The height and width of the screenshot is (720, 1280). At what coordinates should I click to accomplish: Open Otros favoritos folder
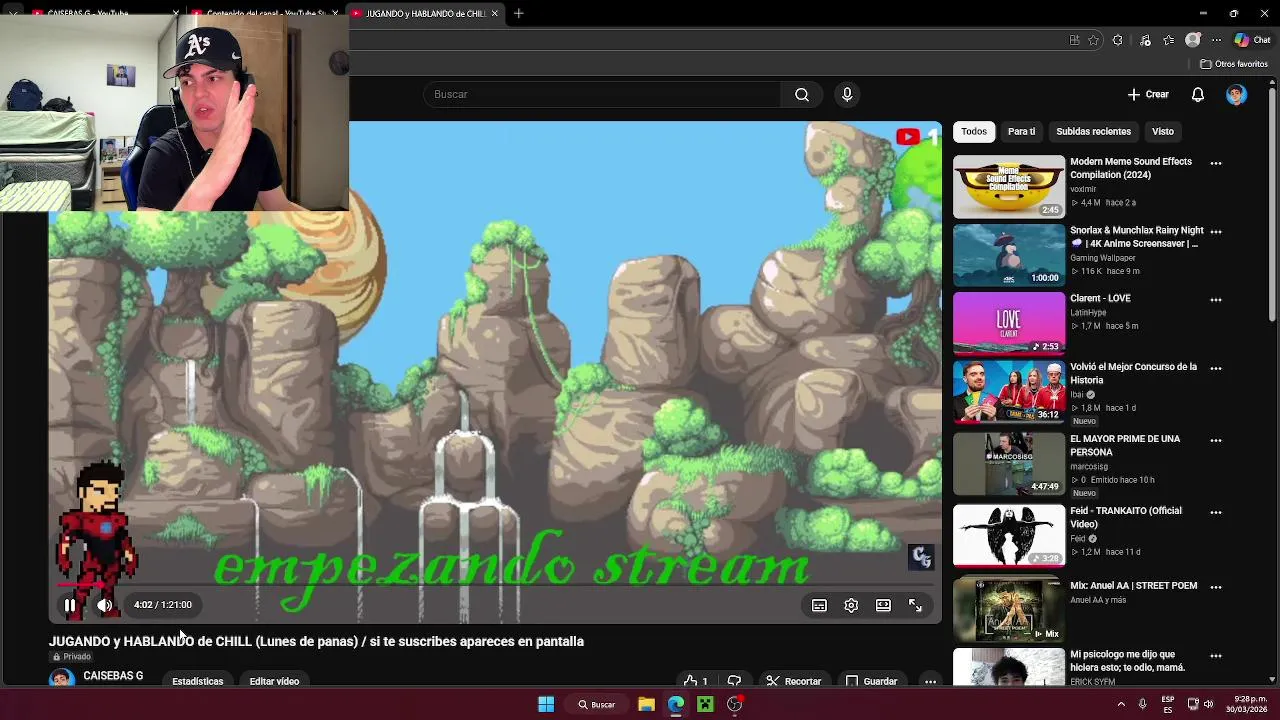(1234, 64)
